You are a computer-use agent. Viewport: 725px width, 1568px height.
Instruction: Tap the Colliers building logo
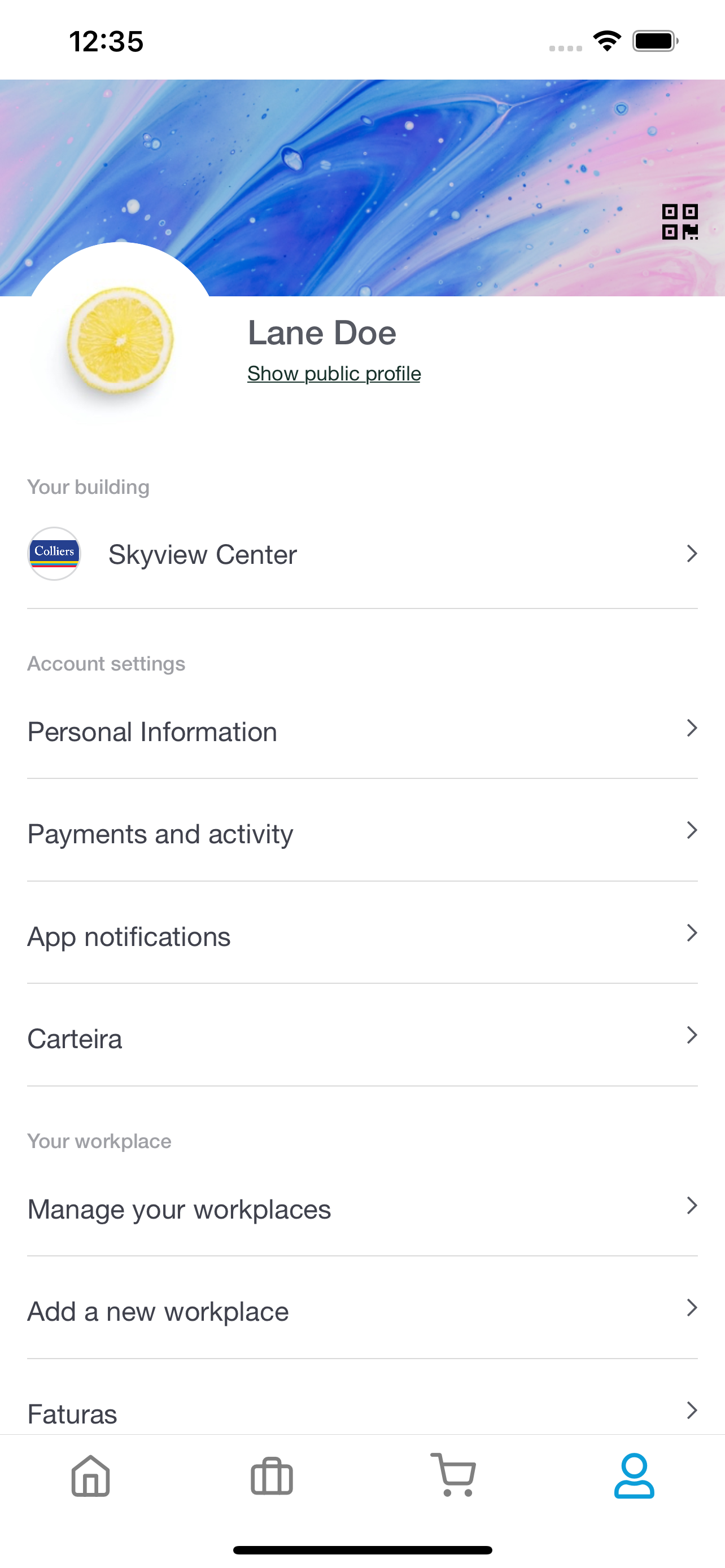point(54,553)
